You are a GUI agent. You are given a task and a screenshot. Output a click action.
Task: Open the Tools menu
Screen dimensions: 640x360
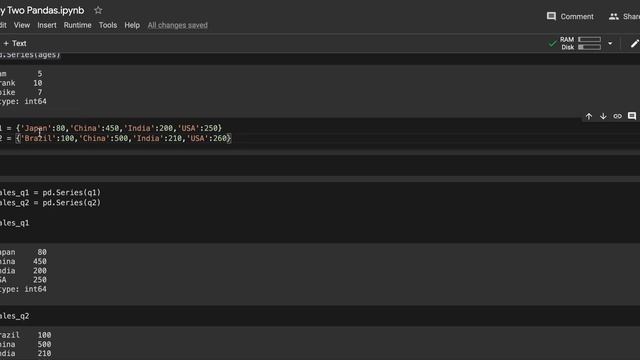pos(108,25)
